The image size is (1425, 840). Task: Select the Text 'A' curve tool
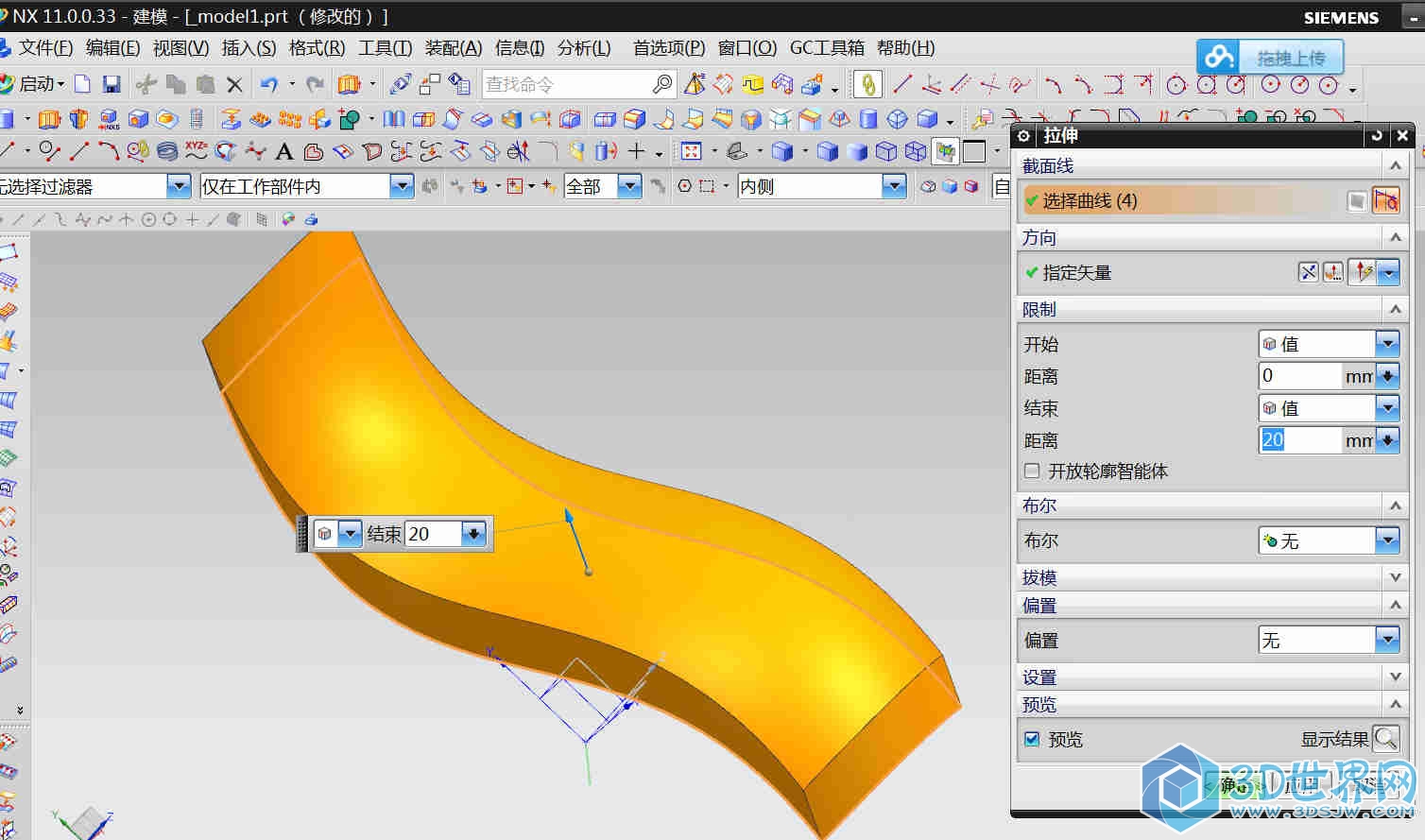click(x=283, y=151)
